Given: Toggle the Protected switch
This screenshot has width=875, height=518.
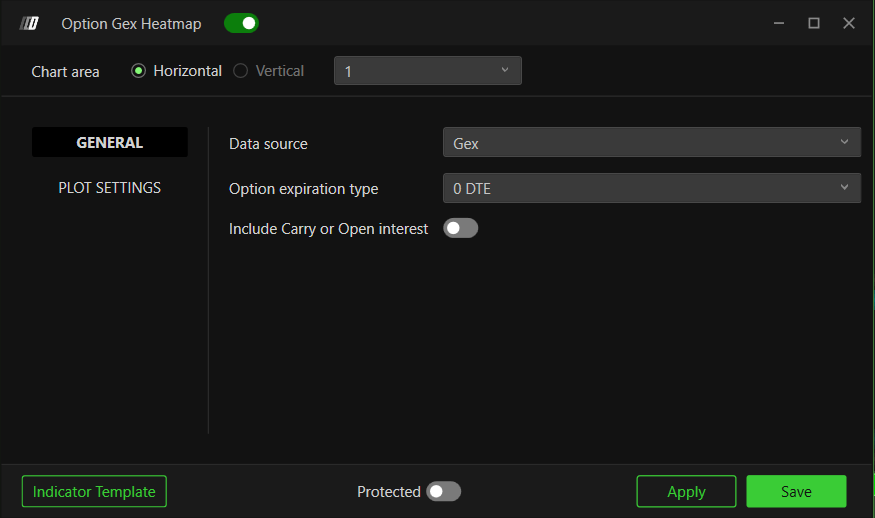Looking at the screenshot, I should (x=444, y=492).
